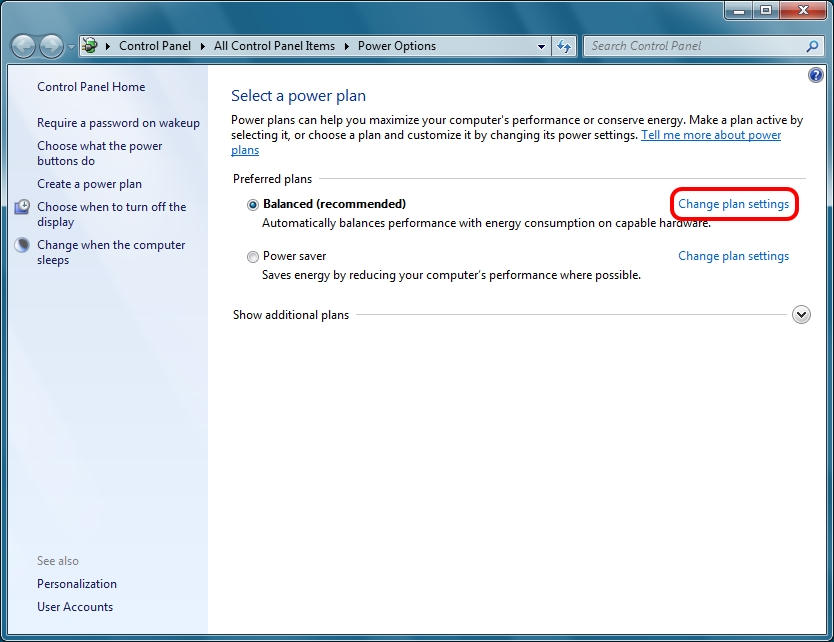This screenshot has width=834, height=642.
Task: Open All Control Panel Items breadcrumb
Action: [274, 46]
